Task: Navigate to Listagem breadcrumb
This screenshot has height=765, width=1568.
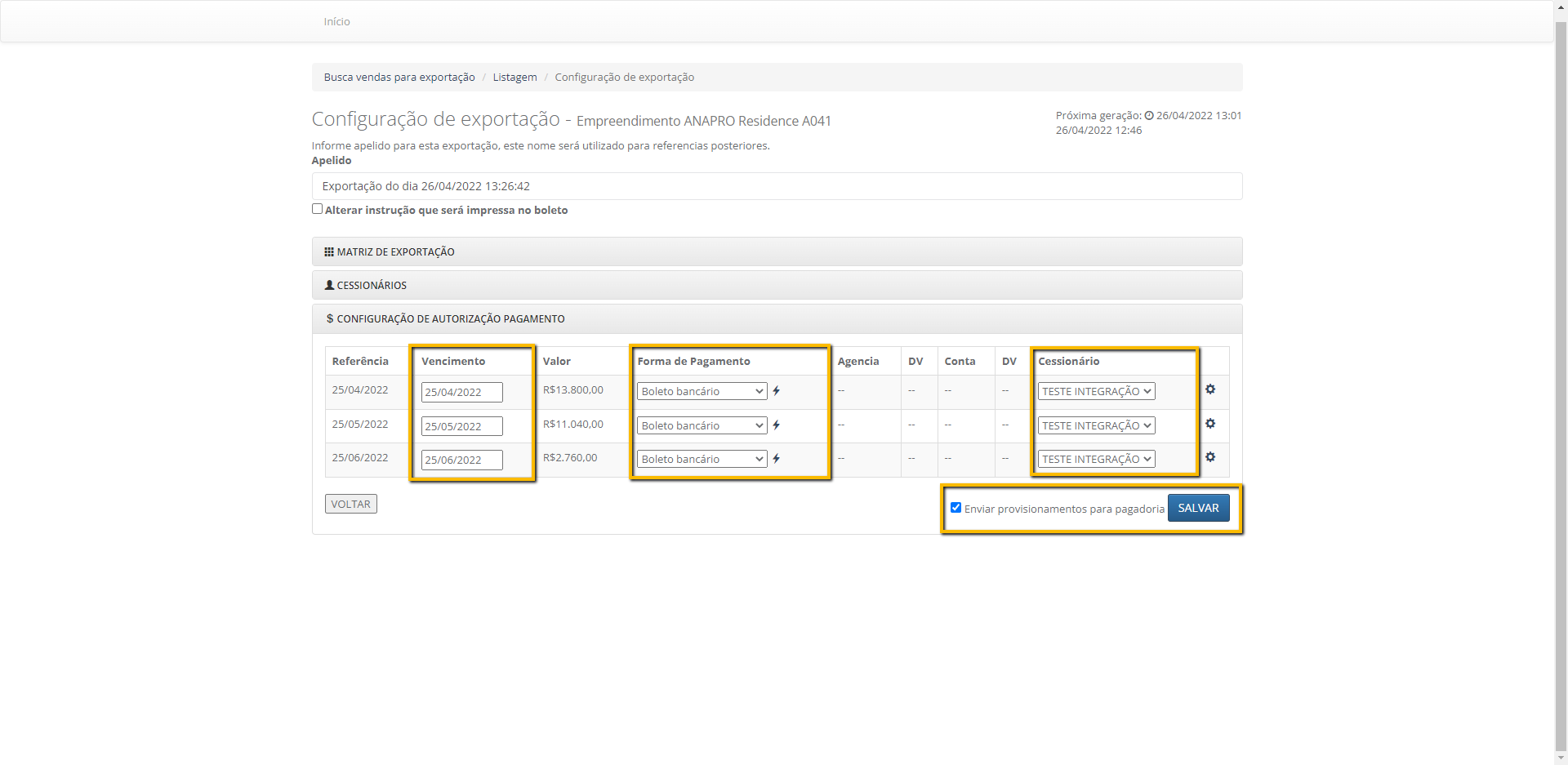Action: coord(514,78)
